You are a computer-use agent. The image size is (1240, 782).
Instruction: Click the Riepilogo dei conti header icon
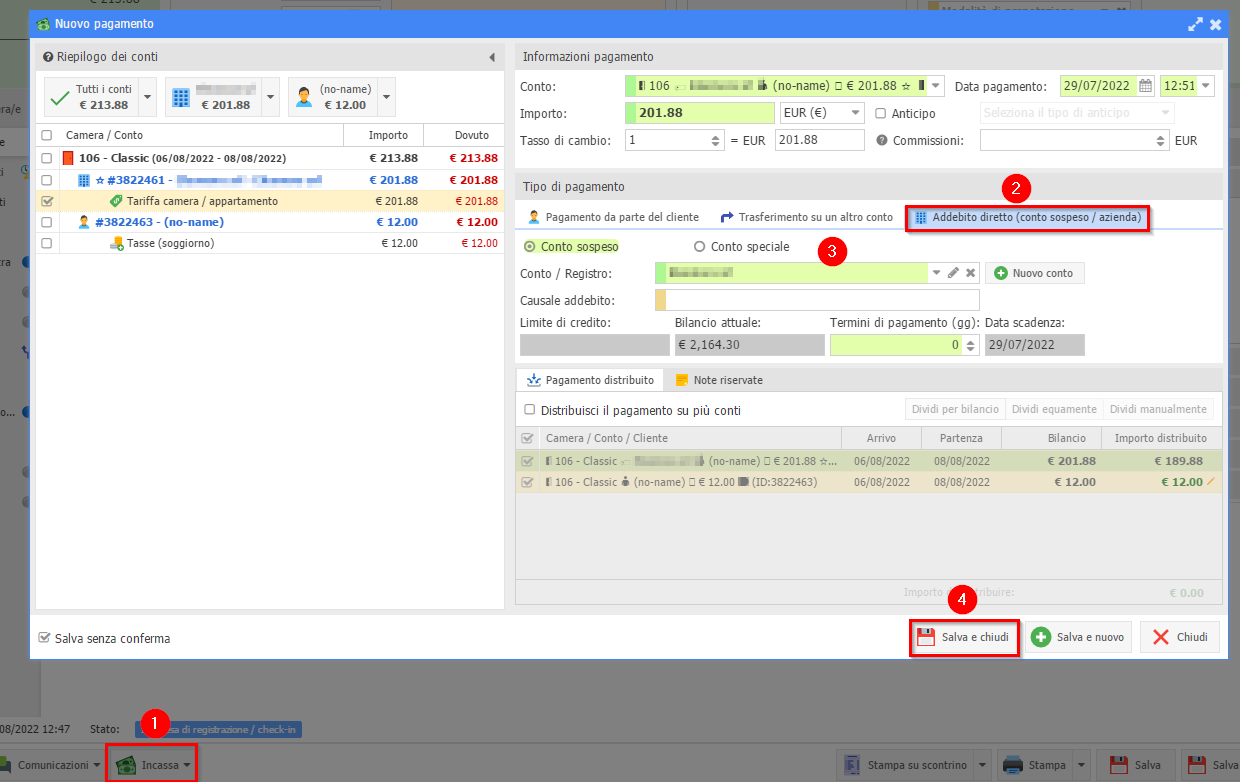[46, 57]
